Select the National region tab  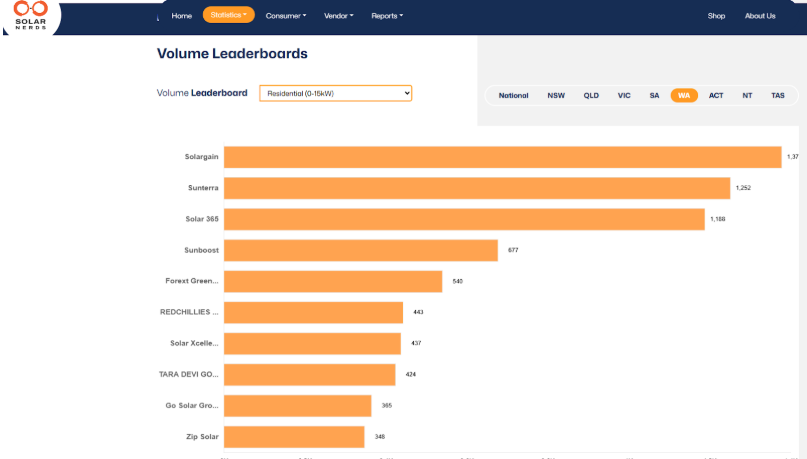click(x=513, y=96)
